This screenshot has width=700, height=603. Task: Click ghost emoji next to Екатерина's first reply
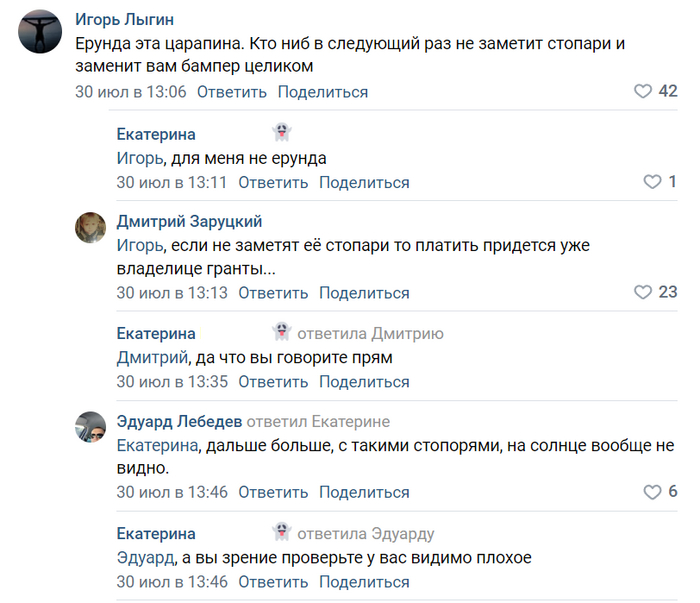tap(281, 132)
